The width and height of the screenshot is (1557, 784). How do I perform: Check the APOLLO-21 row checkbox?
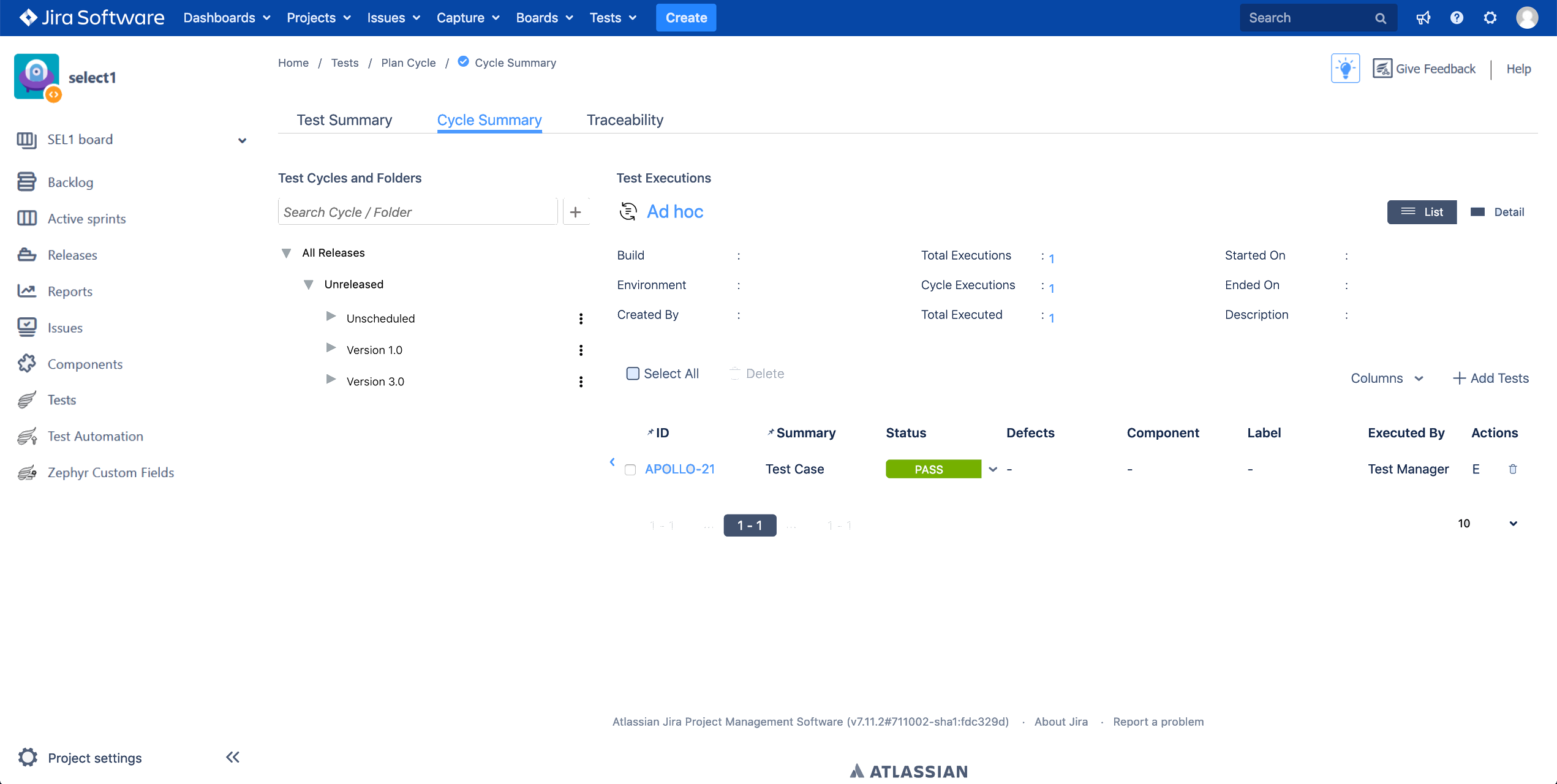click(630, 469)
